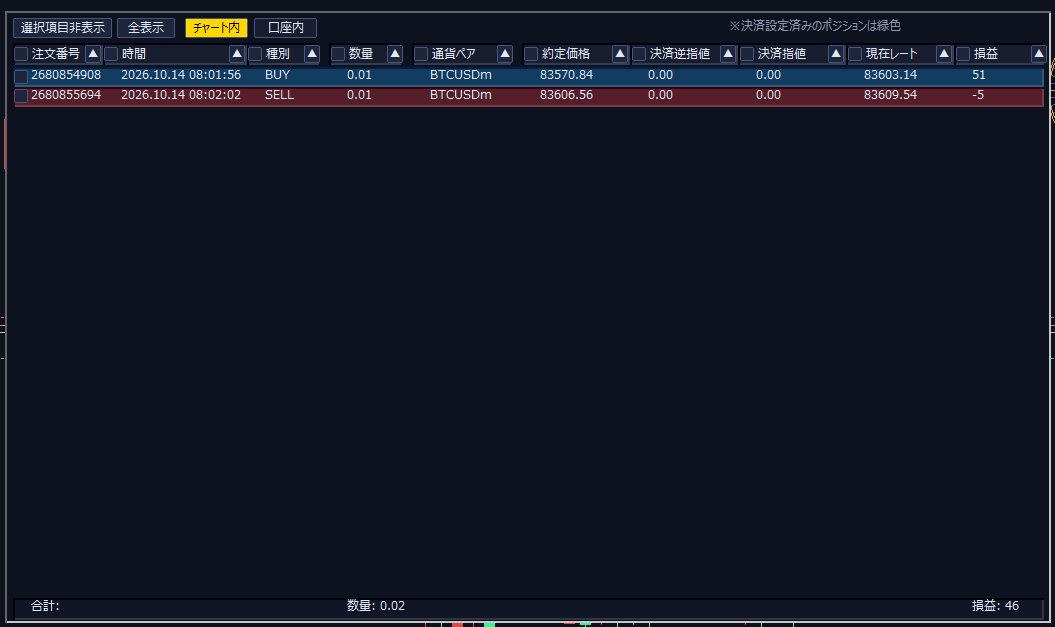The width and height of the screenshot is (1055, 627).
Task: Check the box for order 2680855694
Action: pyautogui.click(x=22, y=96)
